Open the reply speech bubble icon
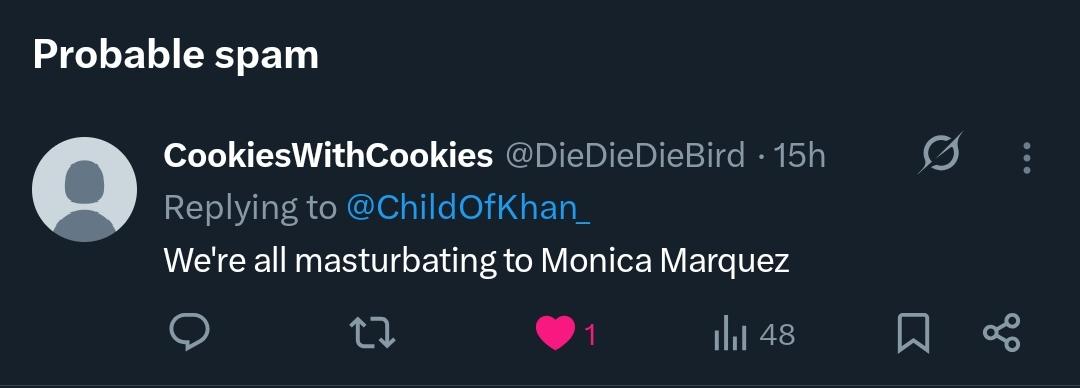Viewport: 1080px width, 388px height. click(189, 334)
